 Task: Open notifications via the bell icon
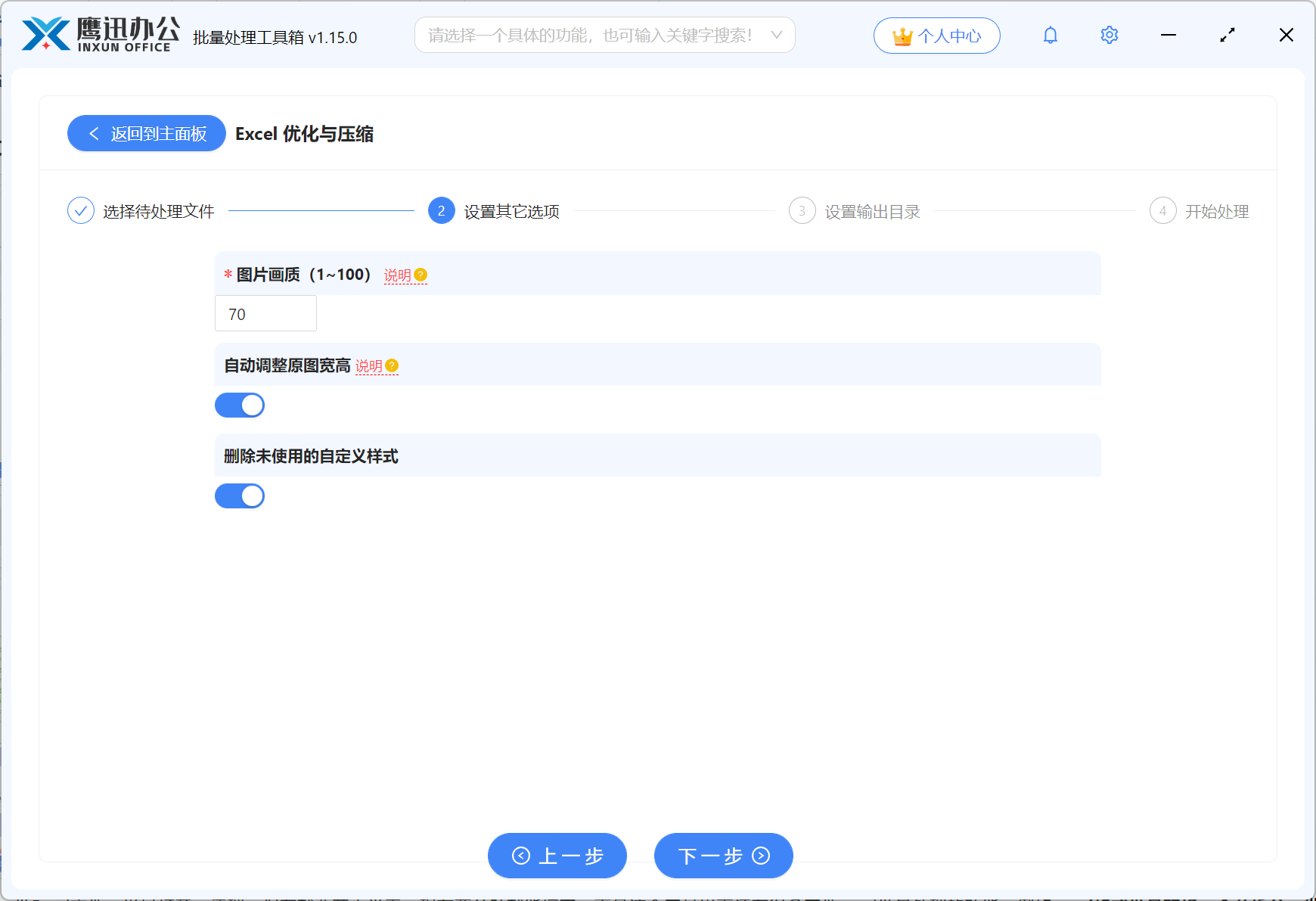[1050, 35]
